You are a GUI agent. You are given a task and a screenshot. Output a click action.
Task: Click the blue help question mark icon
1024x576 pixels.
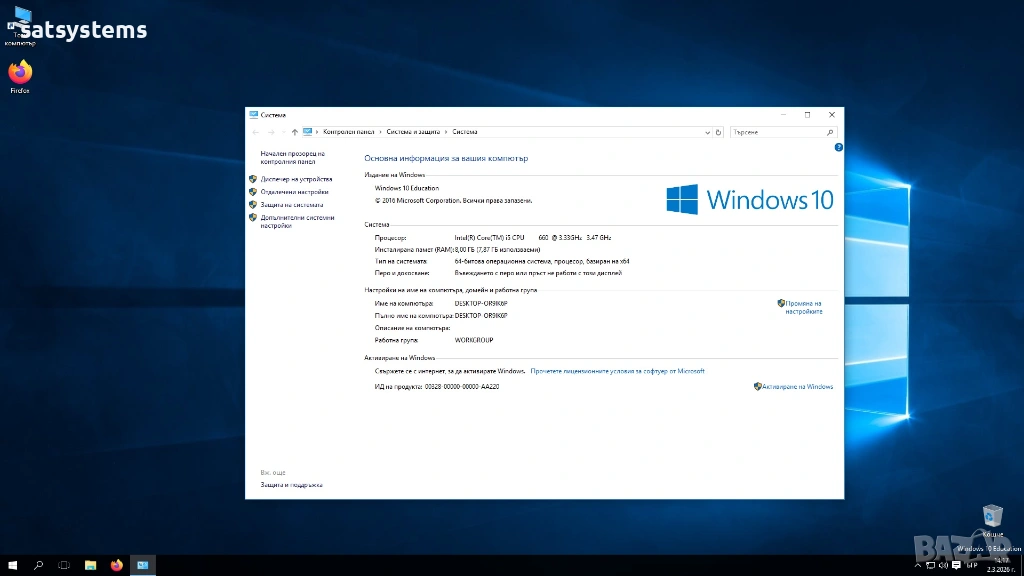click(x=838, y=147)
